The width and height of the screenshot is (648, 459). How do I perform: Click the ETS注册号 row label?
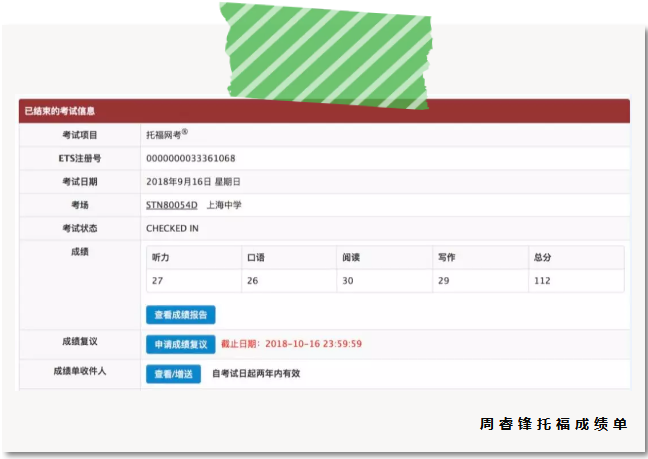coord(80,158)
